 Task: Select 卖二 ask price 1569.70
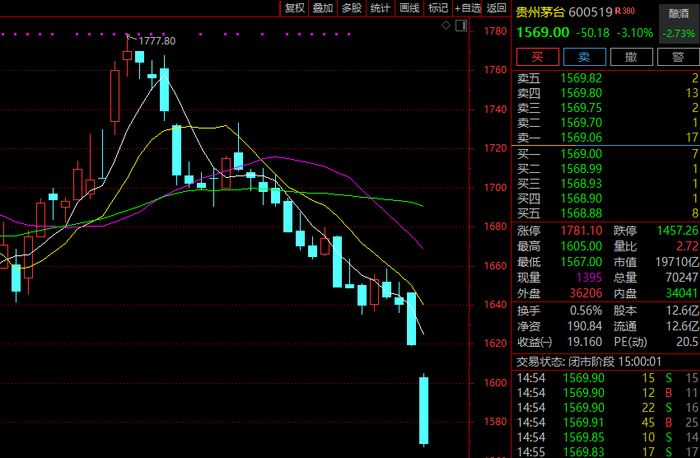point(581,122)
